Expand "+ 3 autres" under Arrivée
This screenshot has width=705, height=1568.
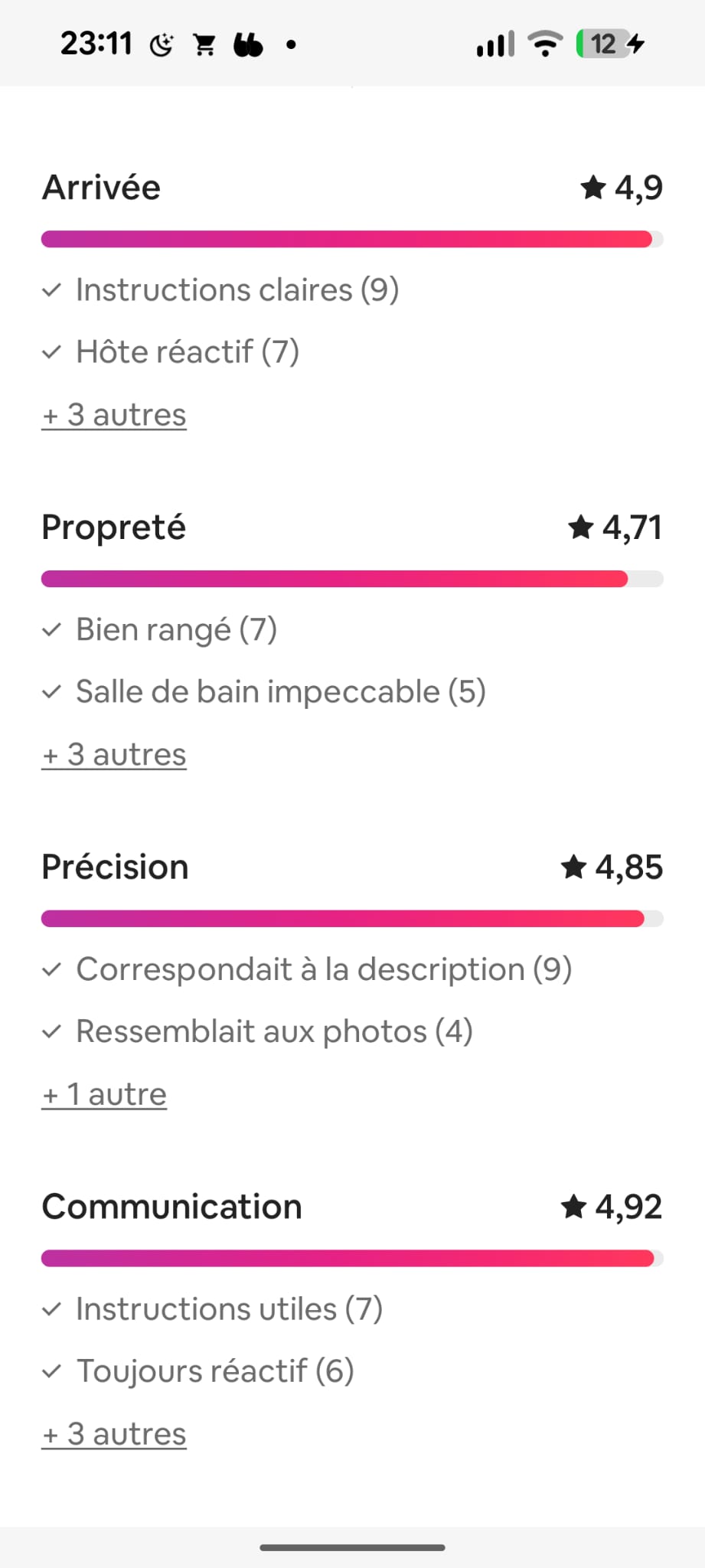[114, 415]
